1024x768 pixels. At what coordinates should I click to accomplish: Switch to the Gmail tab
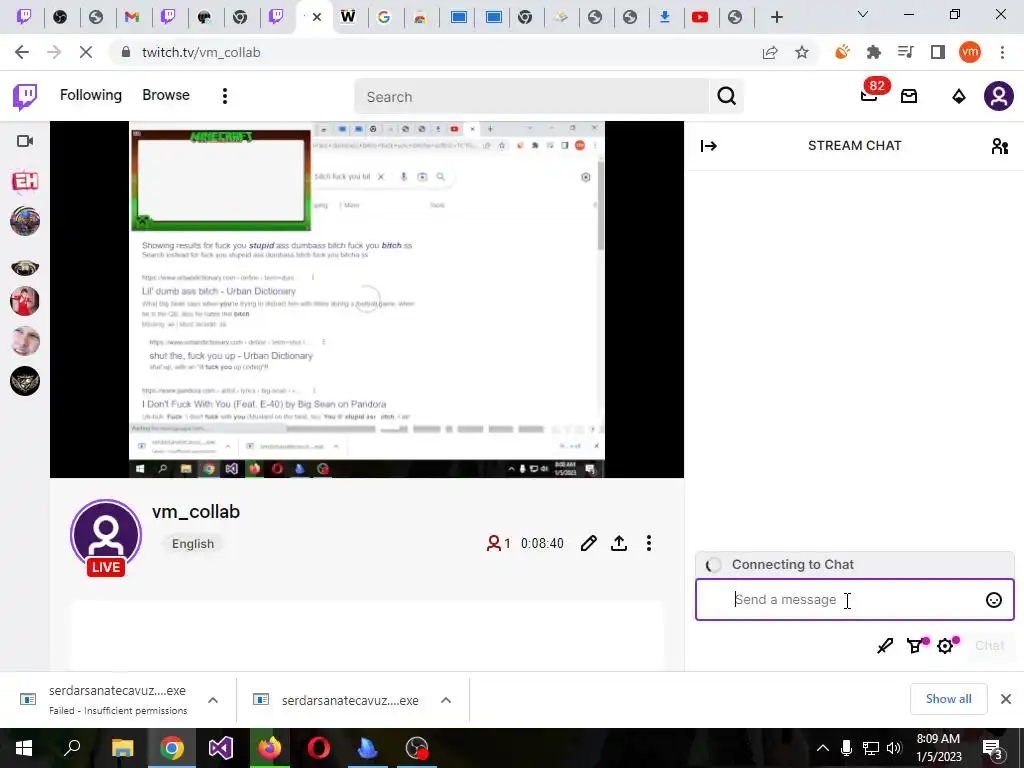132,17
